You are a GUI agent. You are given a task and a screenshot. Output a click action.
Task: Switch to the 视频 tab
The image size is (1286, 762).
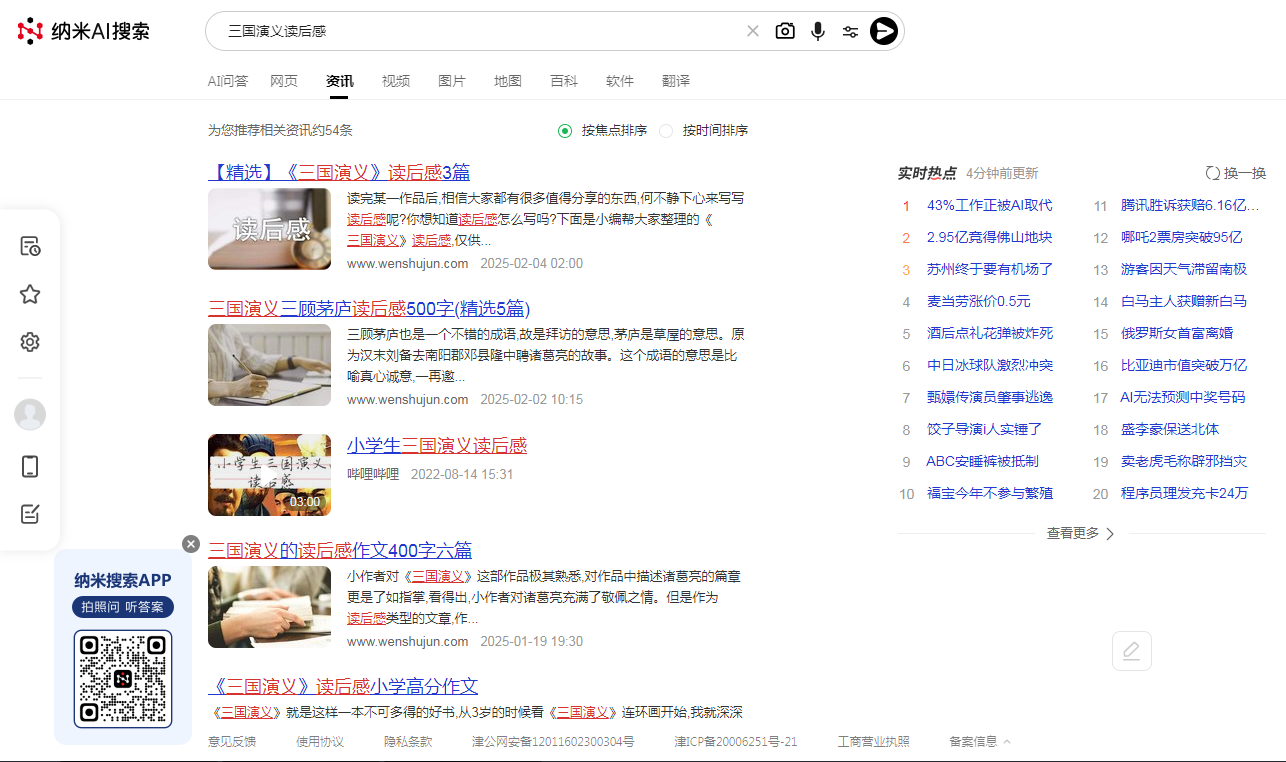pyautogui.click(x=396, y=81)
